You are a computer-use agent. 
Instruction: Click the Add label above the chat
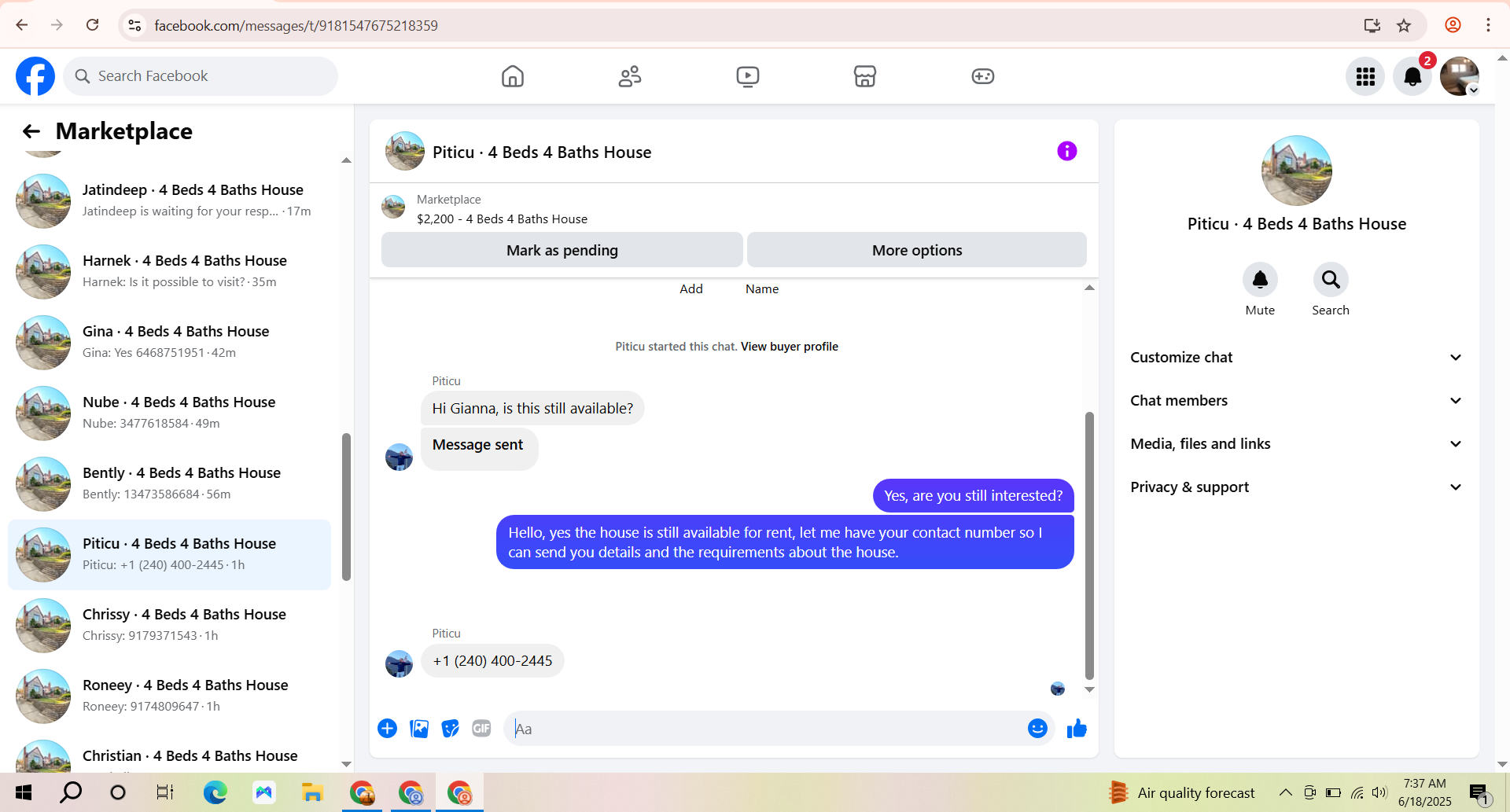coord(691,289)
